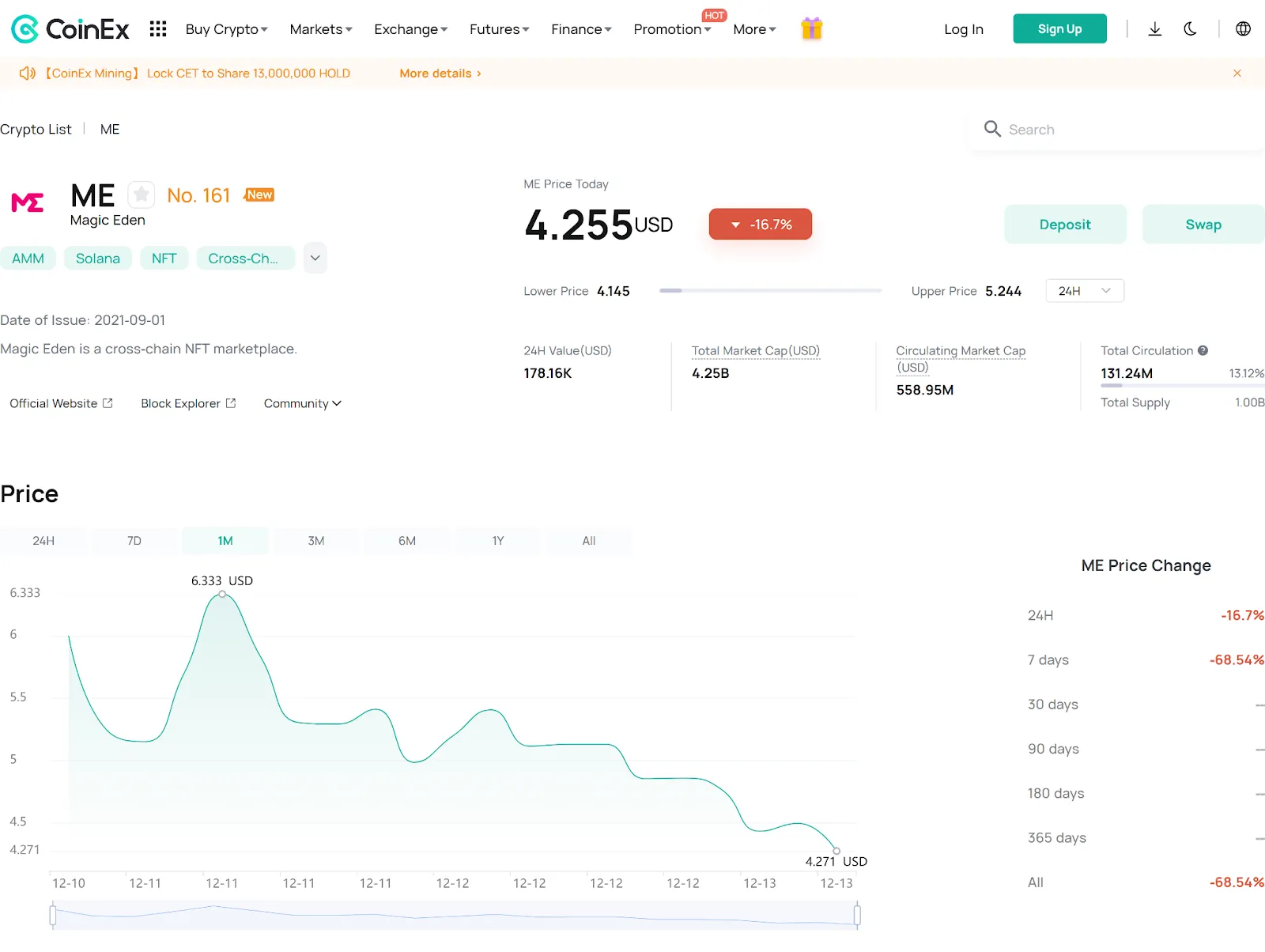Click Total Market Cap(USD) label
Image resolution: width=1265 pixels, height=952 pixels.
point(756,351)
